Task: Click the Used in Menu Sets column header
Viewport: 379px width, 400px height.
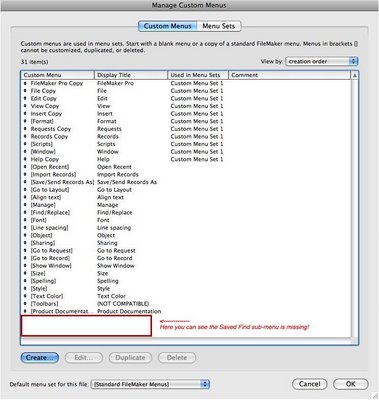Action: (198, 75)
